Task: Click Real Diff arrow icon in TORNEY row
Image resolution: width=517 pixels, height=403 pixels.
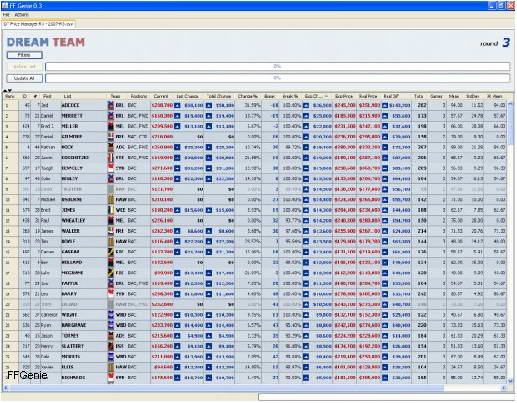Action: point(385,336)
